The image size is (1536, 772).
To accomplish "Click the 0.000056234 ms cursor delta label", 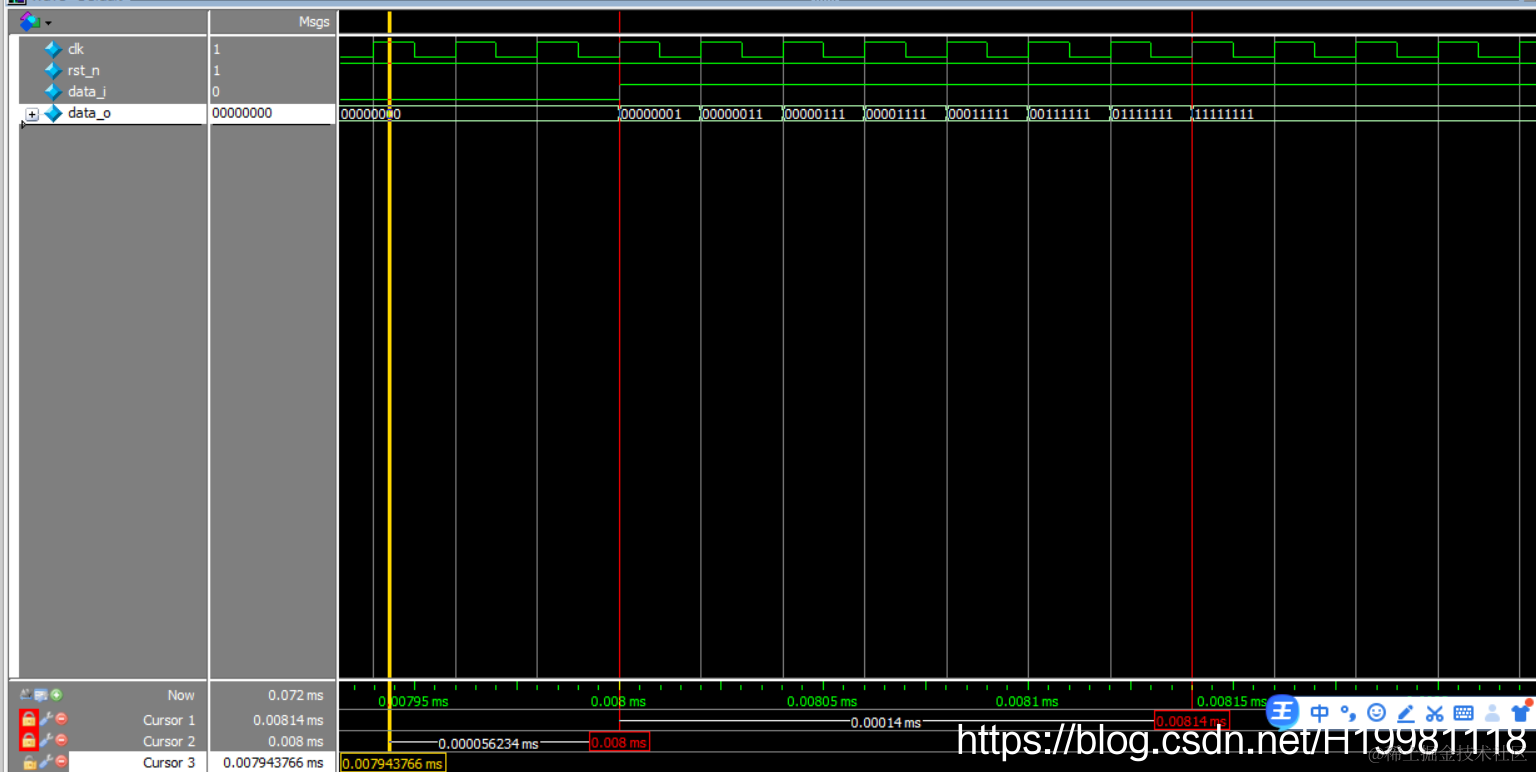I will 488,743.
